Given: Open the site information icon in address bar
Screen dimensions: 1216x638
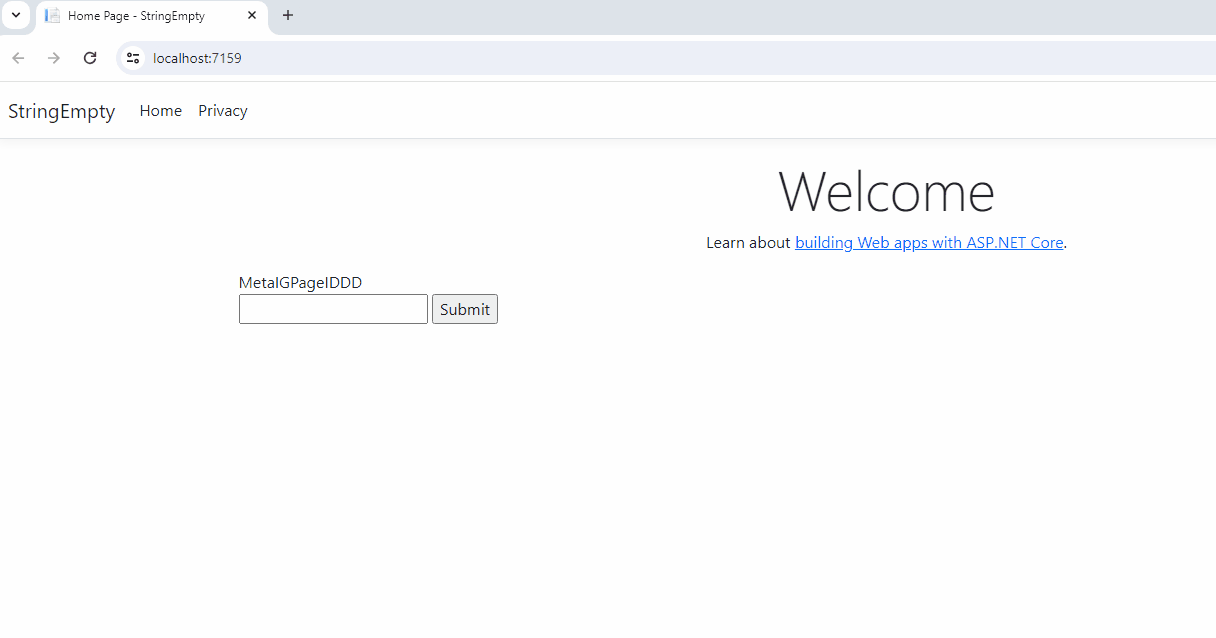Looking at the screenshot, I should point(133,58).
